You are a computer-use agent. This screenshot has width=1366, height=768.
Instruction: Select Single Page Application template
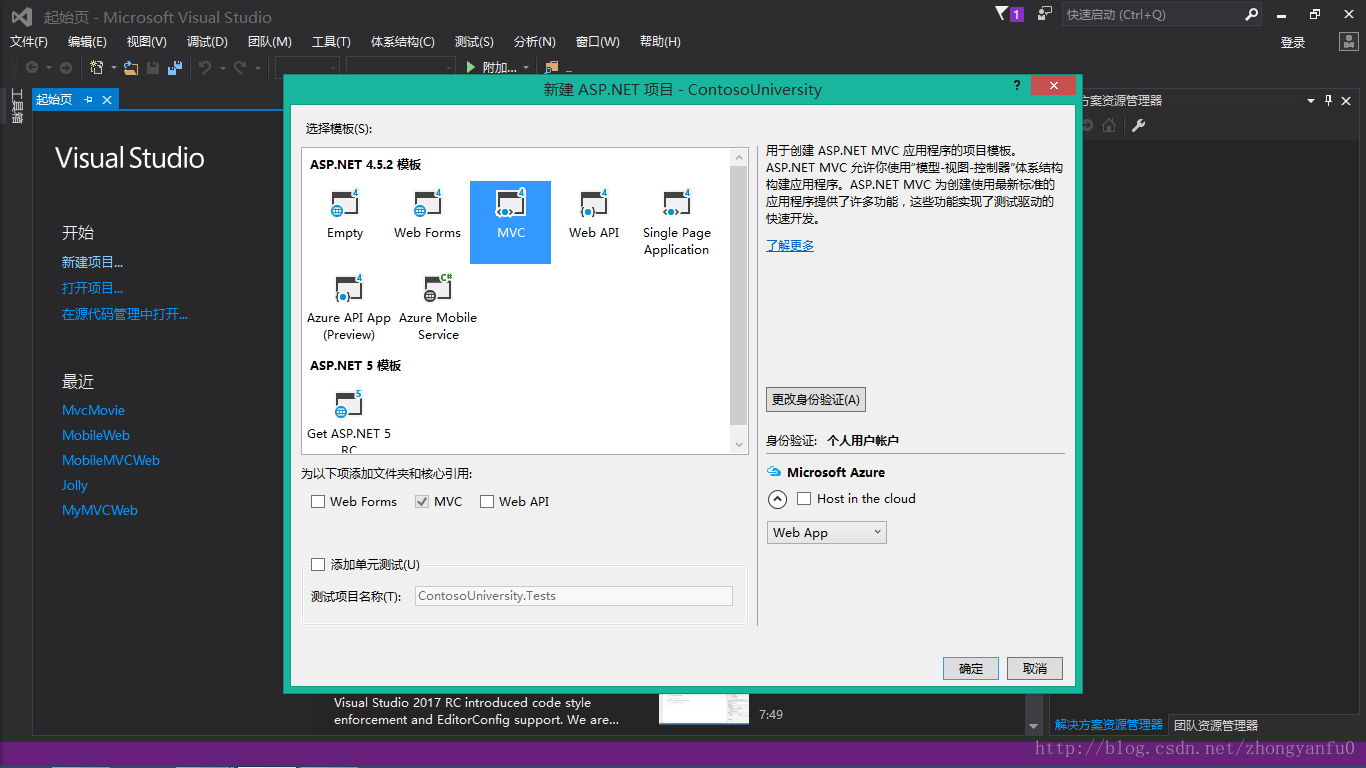677,223
